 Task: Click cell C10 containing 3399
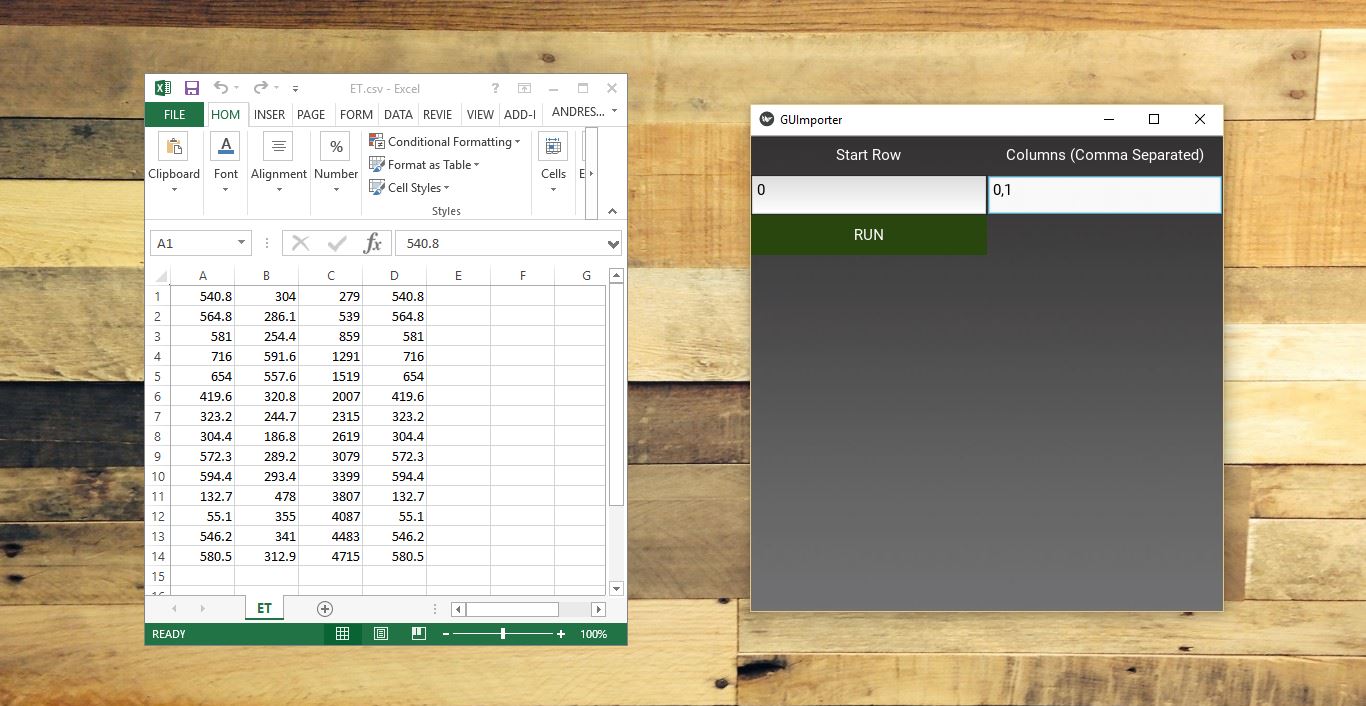point(330,476)
